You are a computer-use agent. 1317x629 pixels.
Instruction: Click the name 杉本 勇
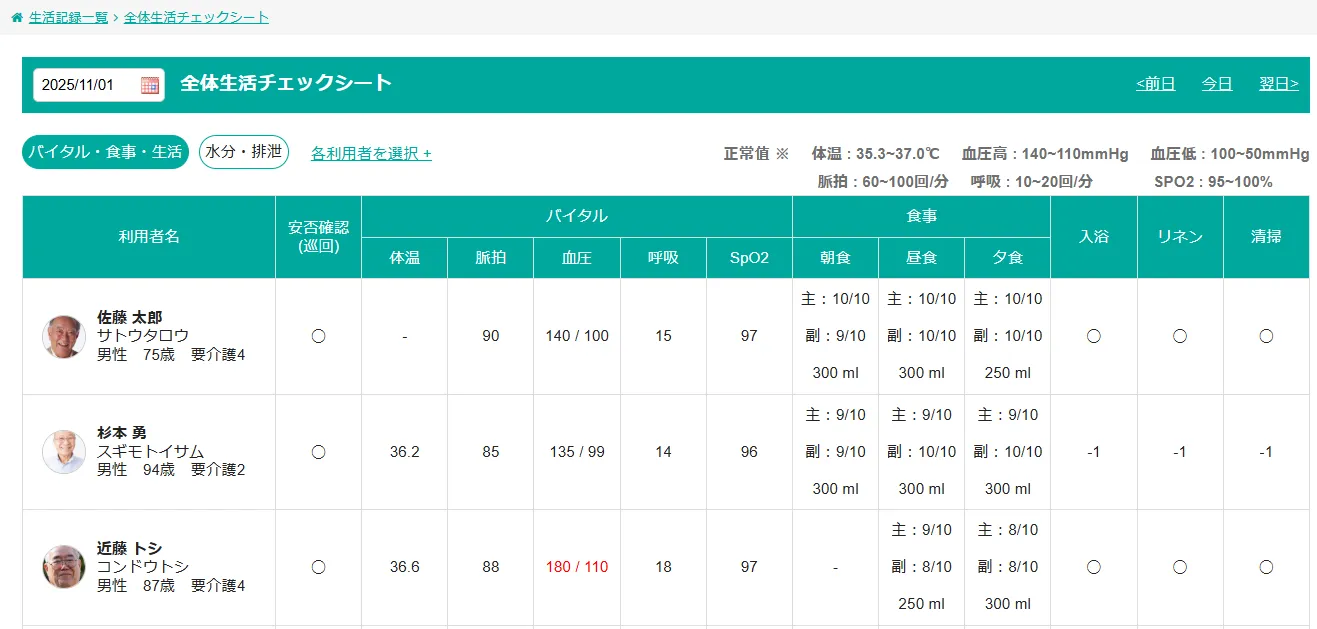coord(122,433)
